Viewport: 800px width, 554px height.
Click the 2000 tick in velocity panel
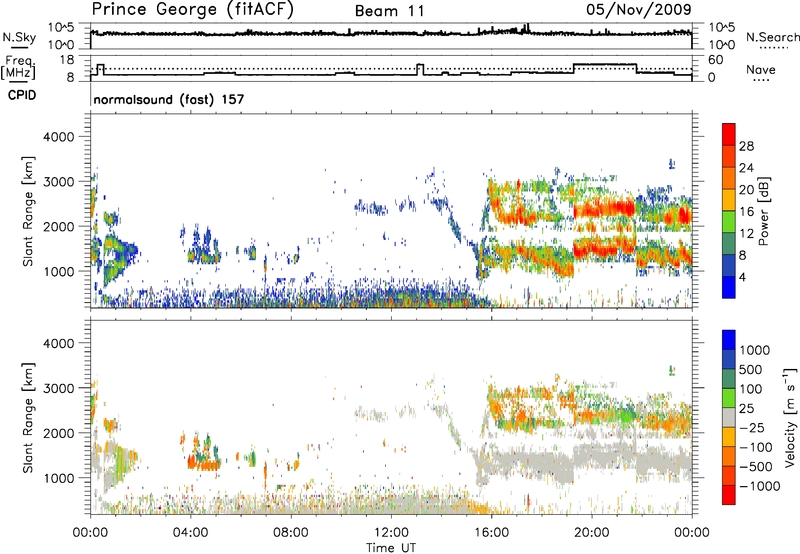pos(58,433)
